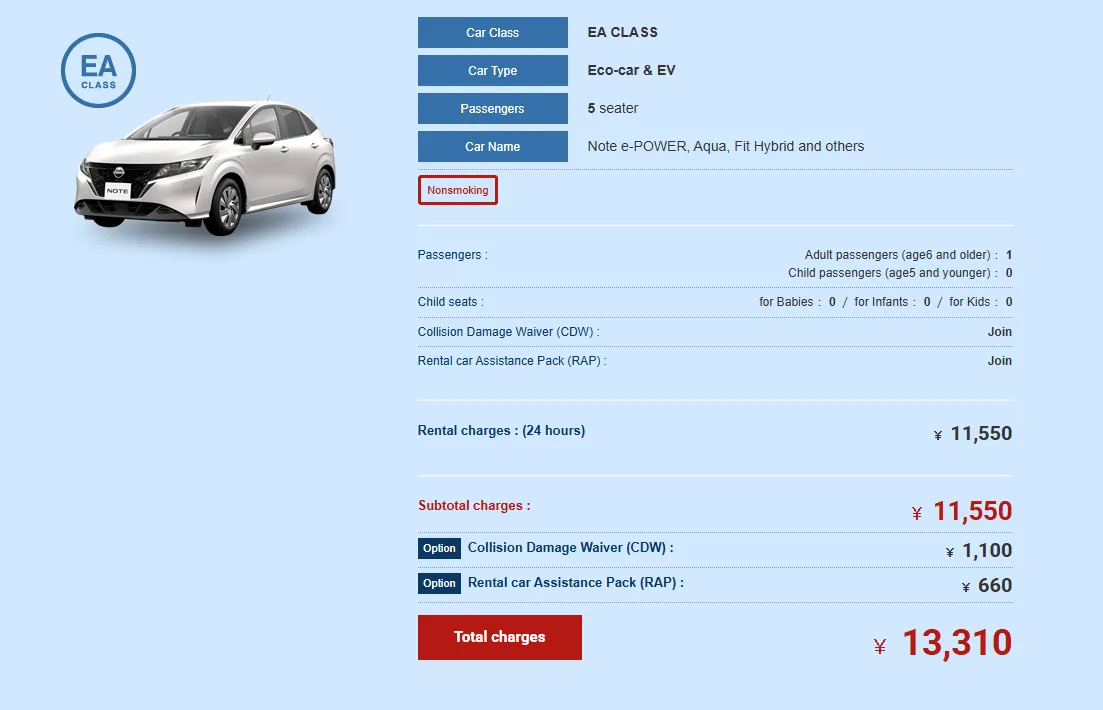The height and width of the screenshot is (710, 1103).
Task: Click the Car Name label
Action: 492,146
